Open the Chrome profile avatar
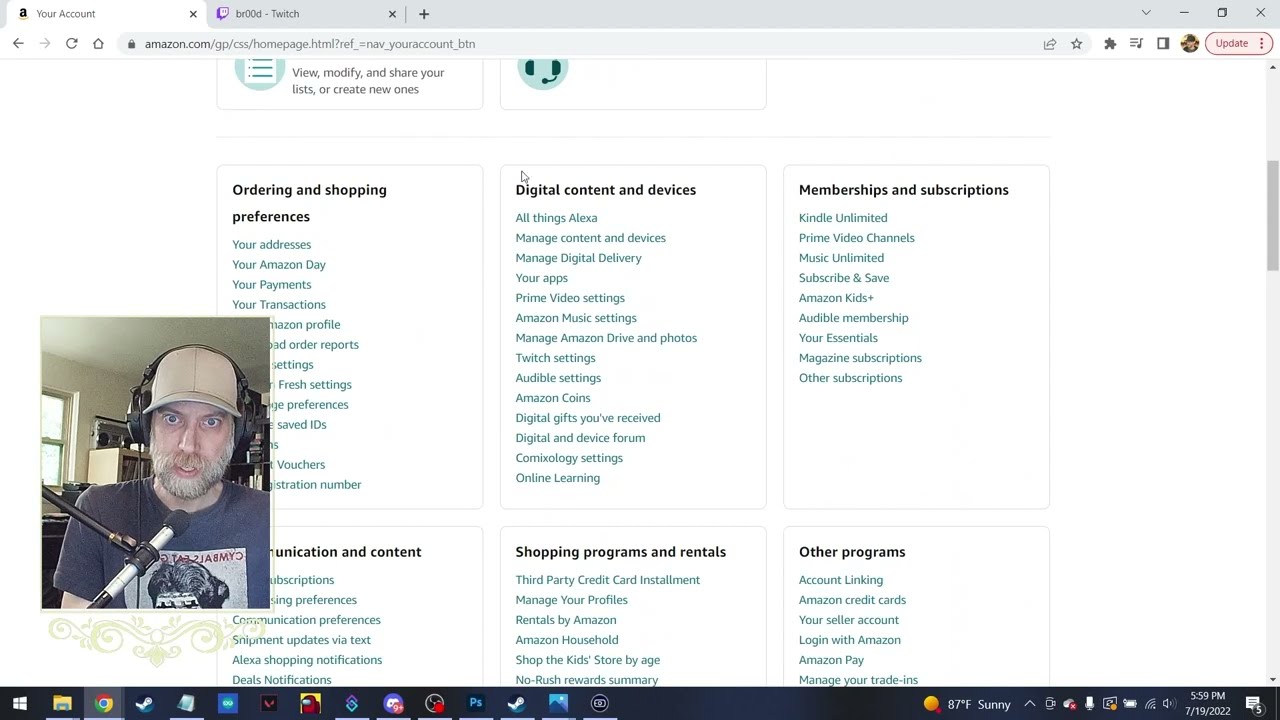The image size is (1280, 720). tap(1190, 44)
